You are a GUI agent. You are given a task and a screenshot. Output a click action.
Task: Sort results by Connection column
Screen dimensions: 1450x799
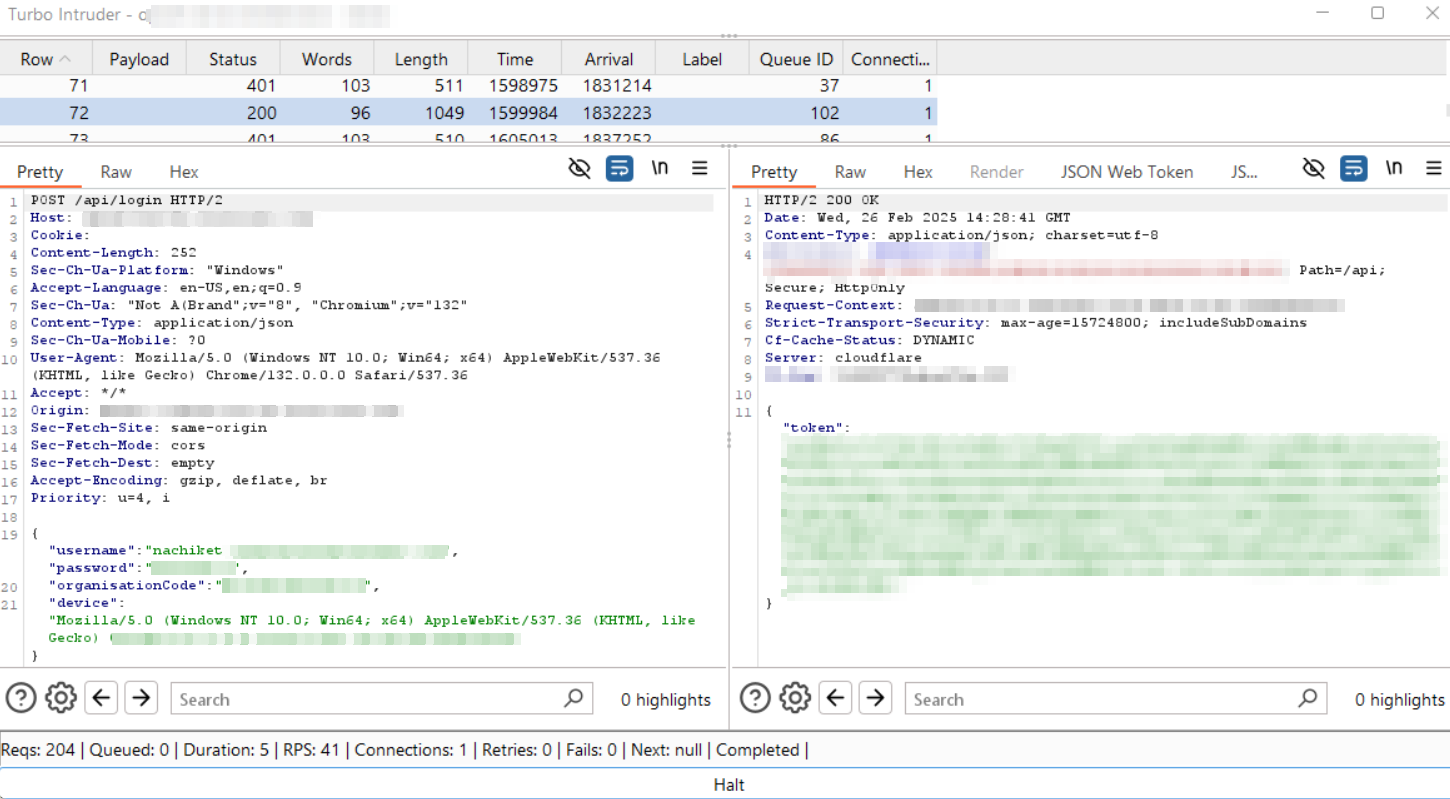tap(890, 59)
